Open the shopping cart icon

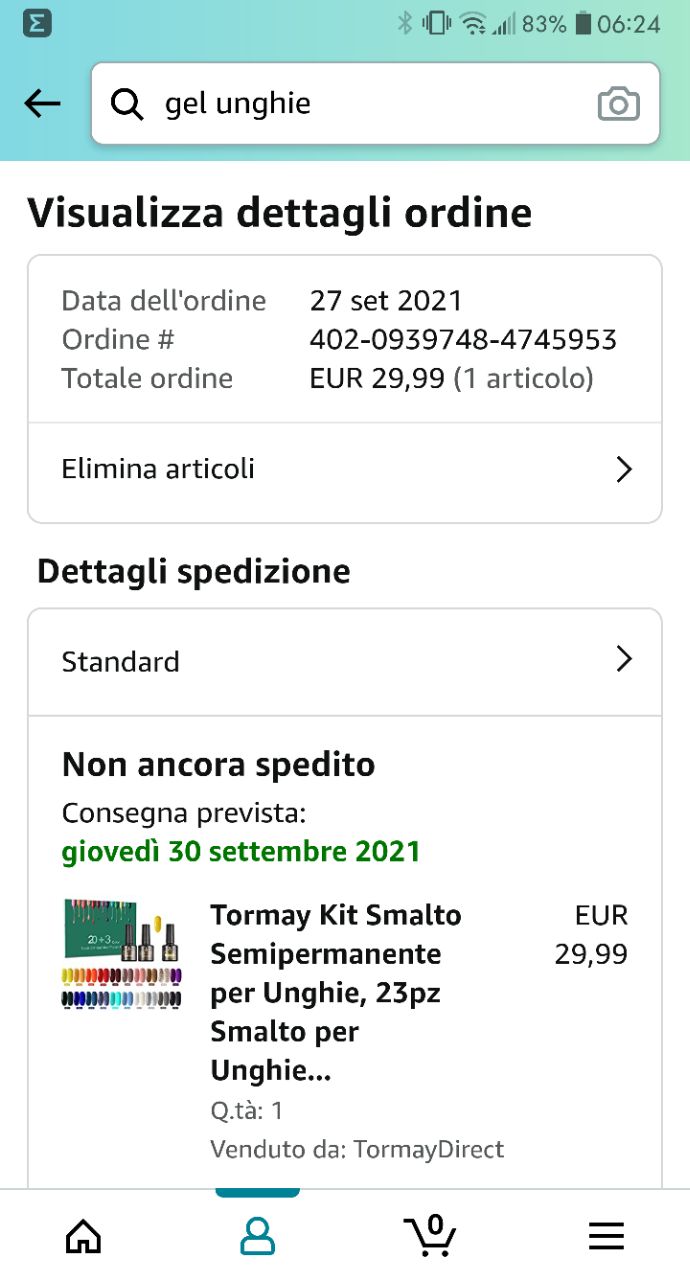(431, 1235)
